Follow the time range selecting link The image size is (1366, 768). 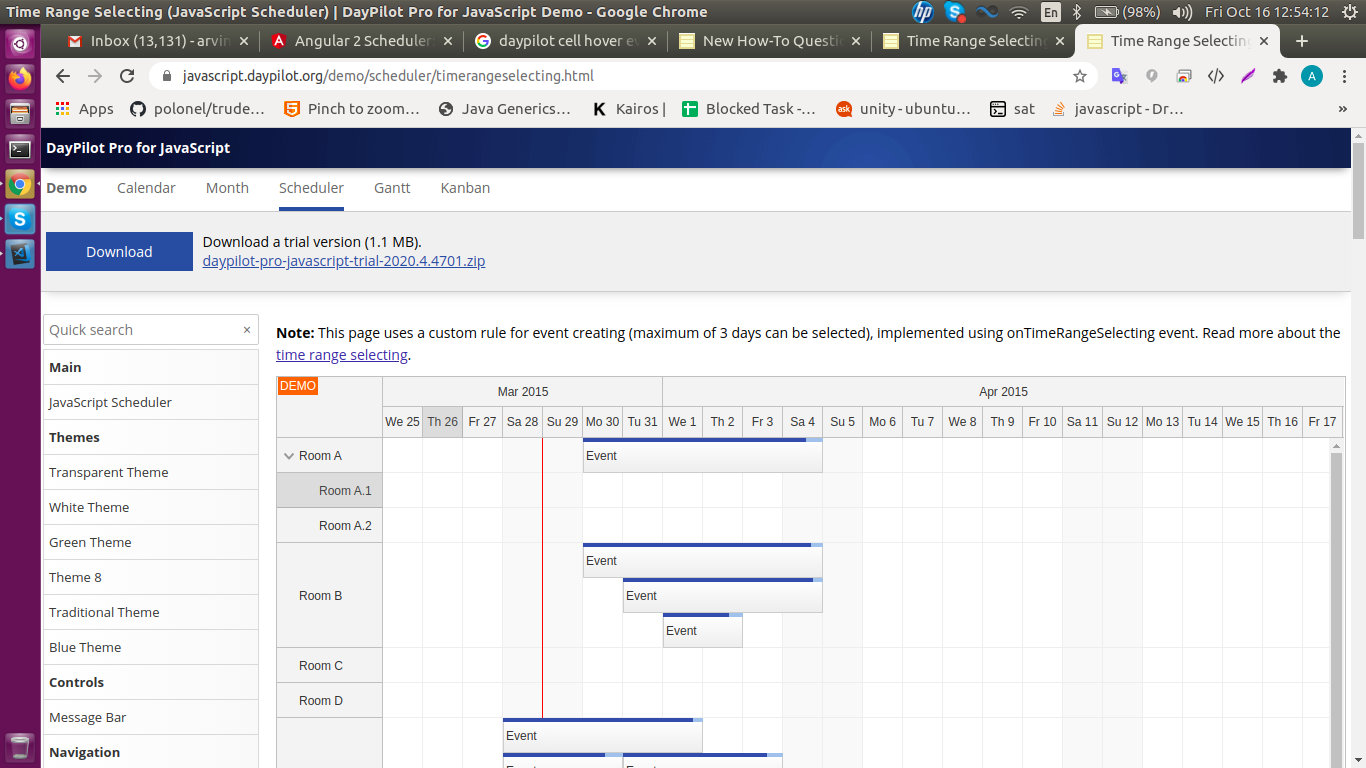[342, 355]
